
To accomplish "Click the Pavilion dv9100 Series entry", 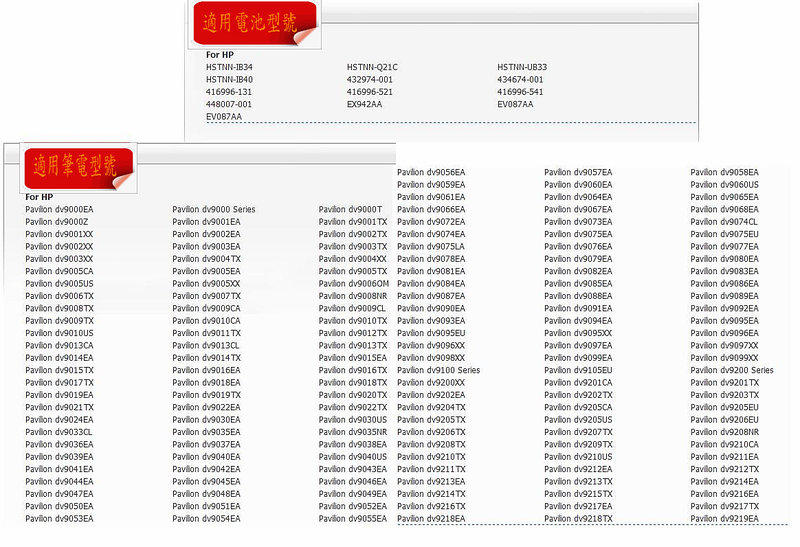I will point(439,370).
